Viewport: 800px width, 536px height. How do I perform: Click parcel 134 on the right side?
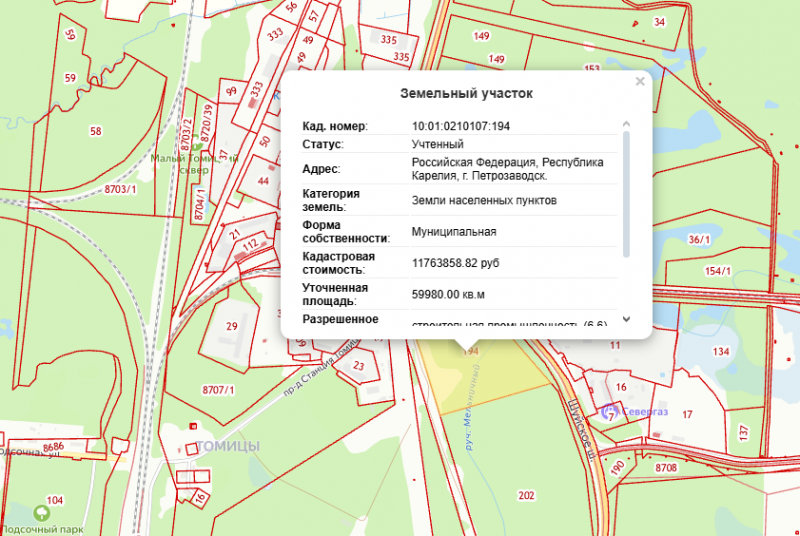tap(720, 352)
